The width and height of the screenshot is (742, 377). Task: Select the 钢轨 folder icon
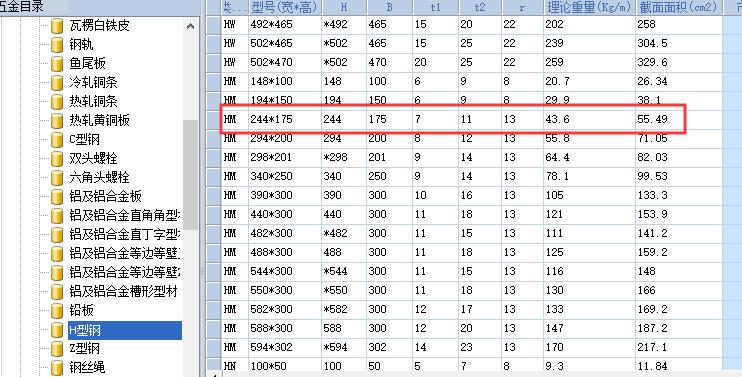tap(57, 44)
